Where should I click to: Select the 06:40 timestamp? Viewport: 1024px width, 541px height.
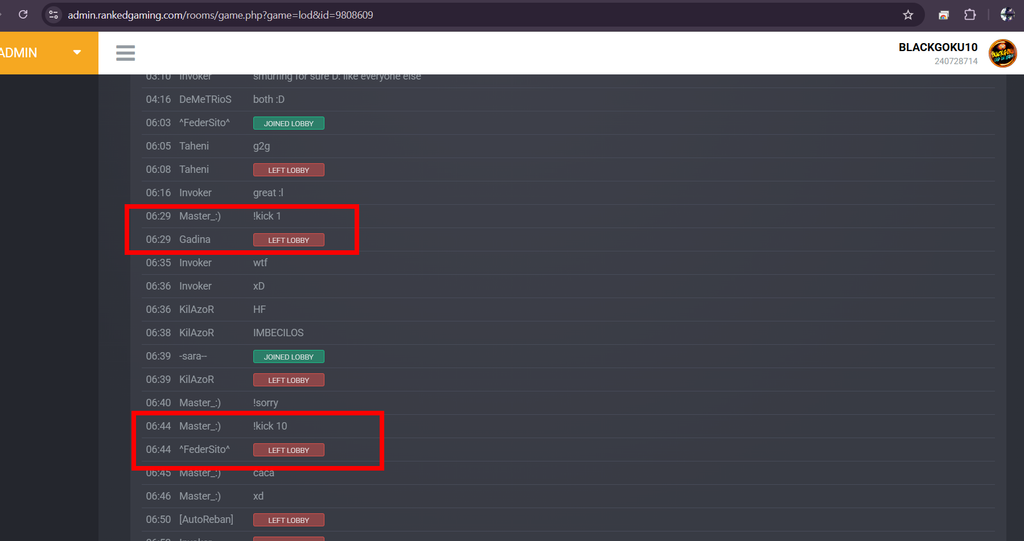click(158, 402)
